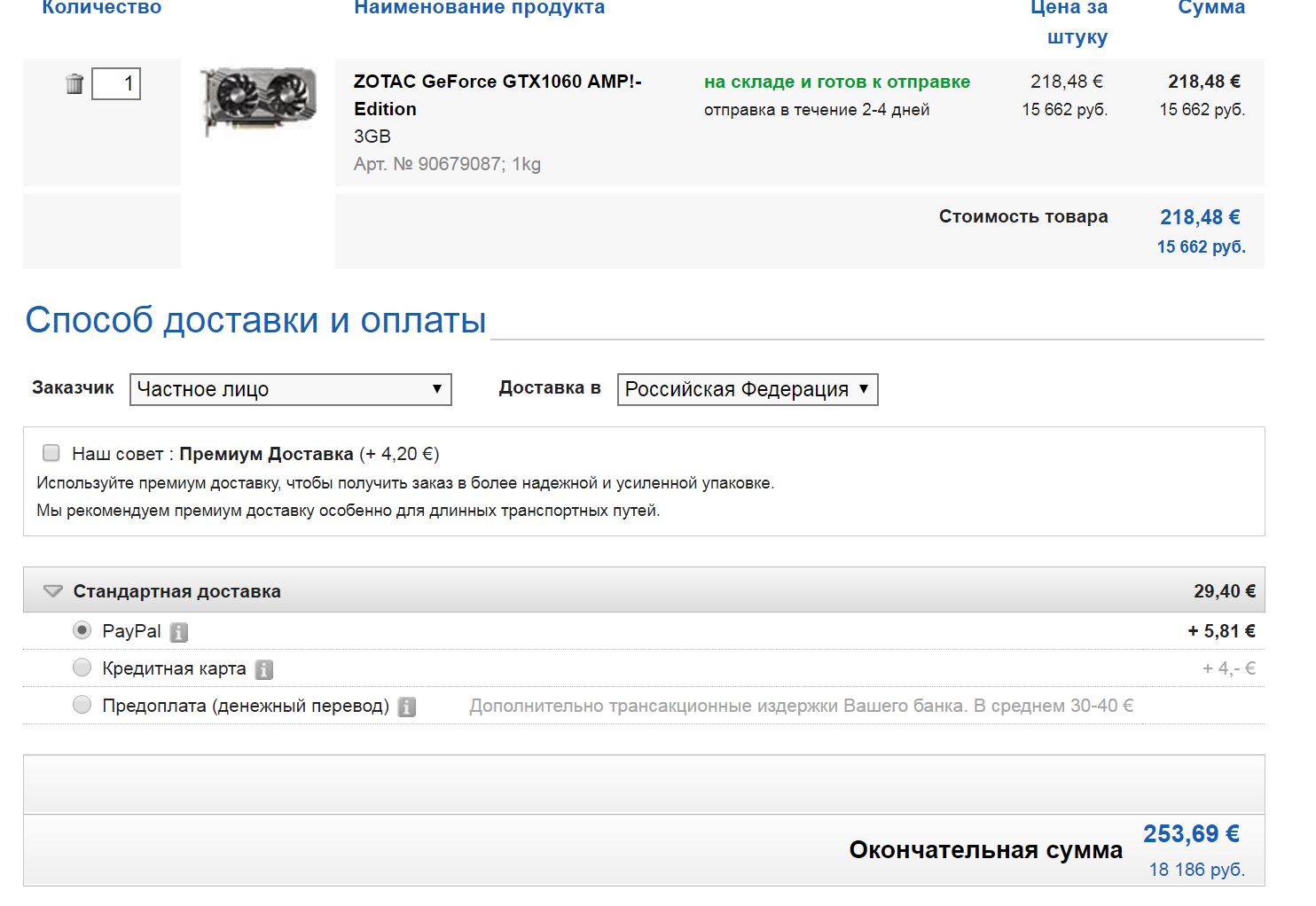Click the 18 186 руб. total
The width and height of the screenshot is (1316, 906).
[x=1197, y=870]
